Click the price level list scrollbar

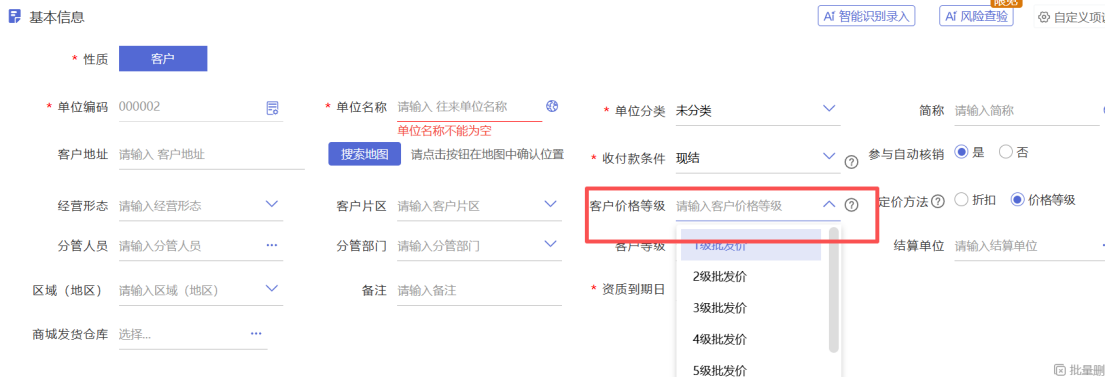(834, 290)
